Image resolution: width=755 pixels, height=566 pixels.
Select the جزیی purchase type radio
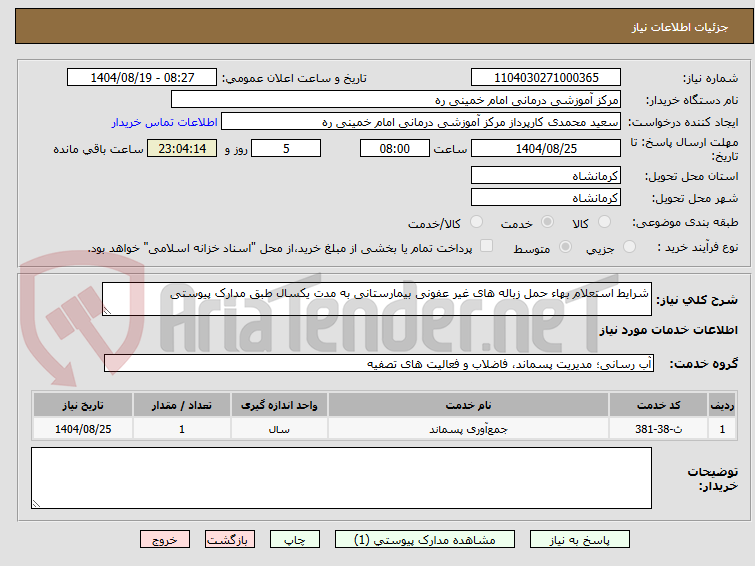click(629, 247)
